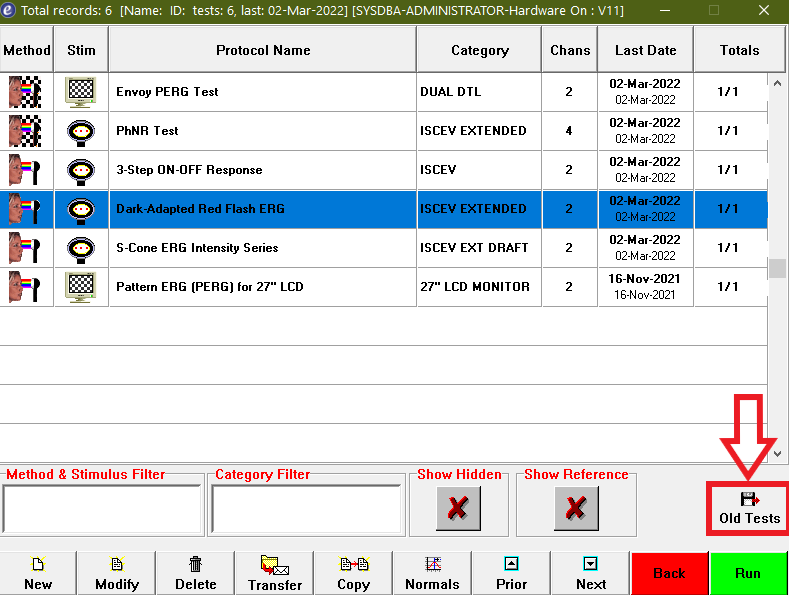
Task: Click the Totals column header
Action: (739, 50)
